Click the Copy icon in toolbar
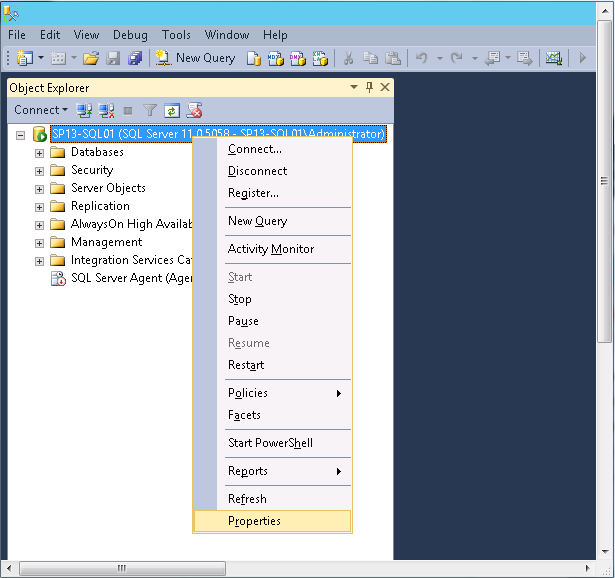The image size is (615, 578). (x=370, y=58)
